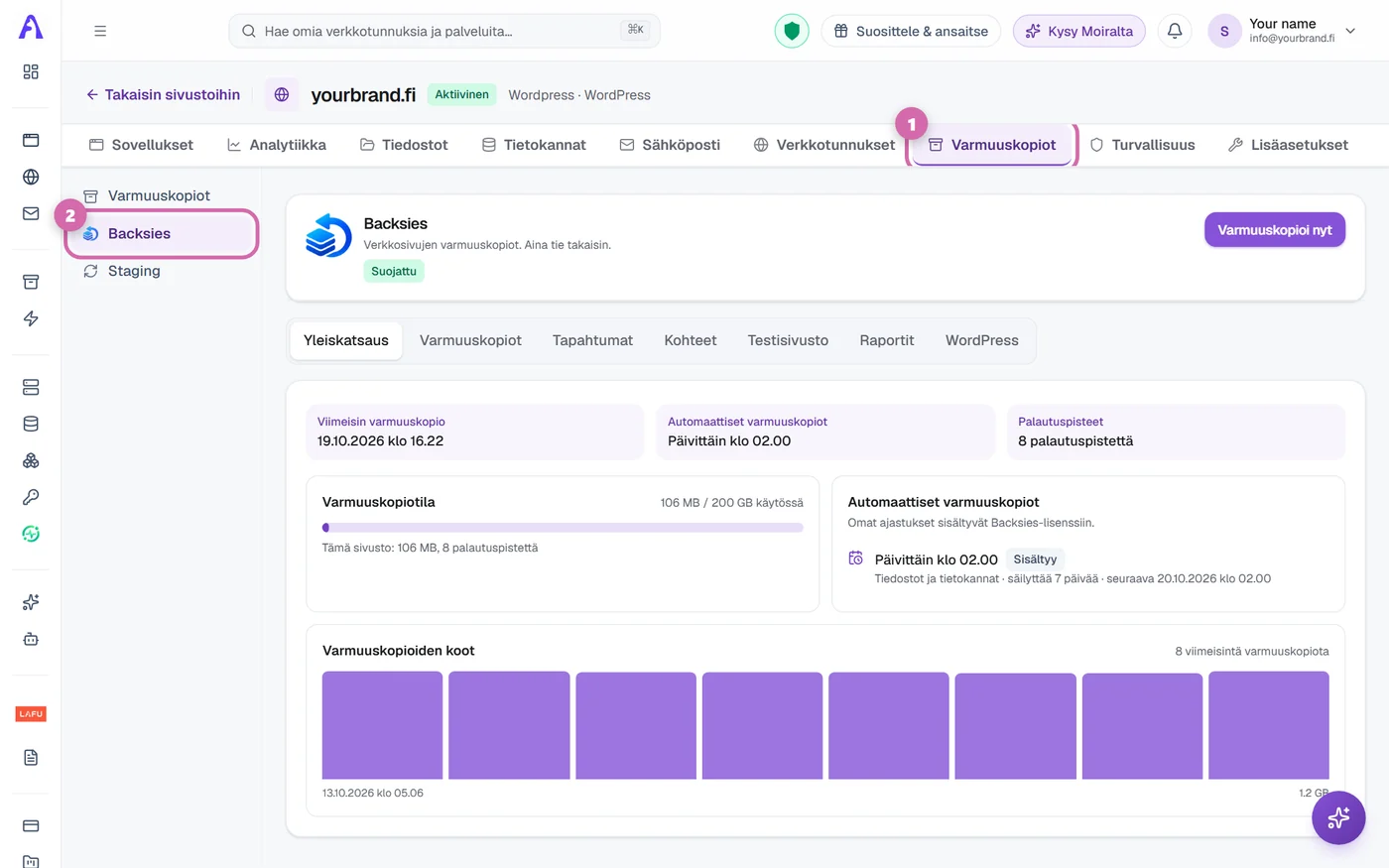This screenshot has width=1389, height=868.
Task: Go back via Takaisin sivustoihin link
Action: [x=163, y=95]
